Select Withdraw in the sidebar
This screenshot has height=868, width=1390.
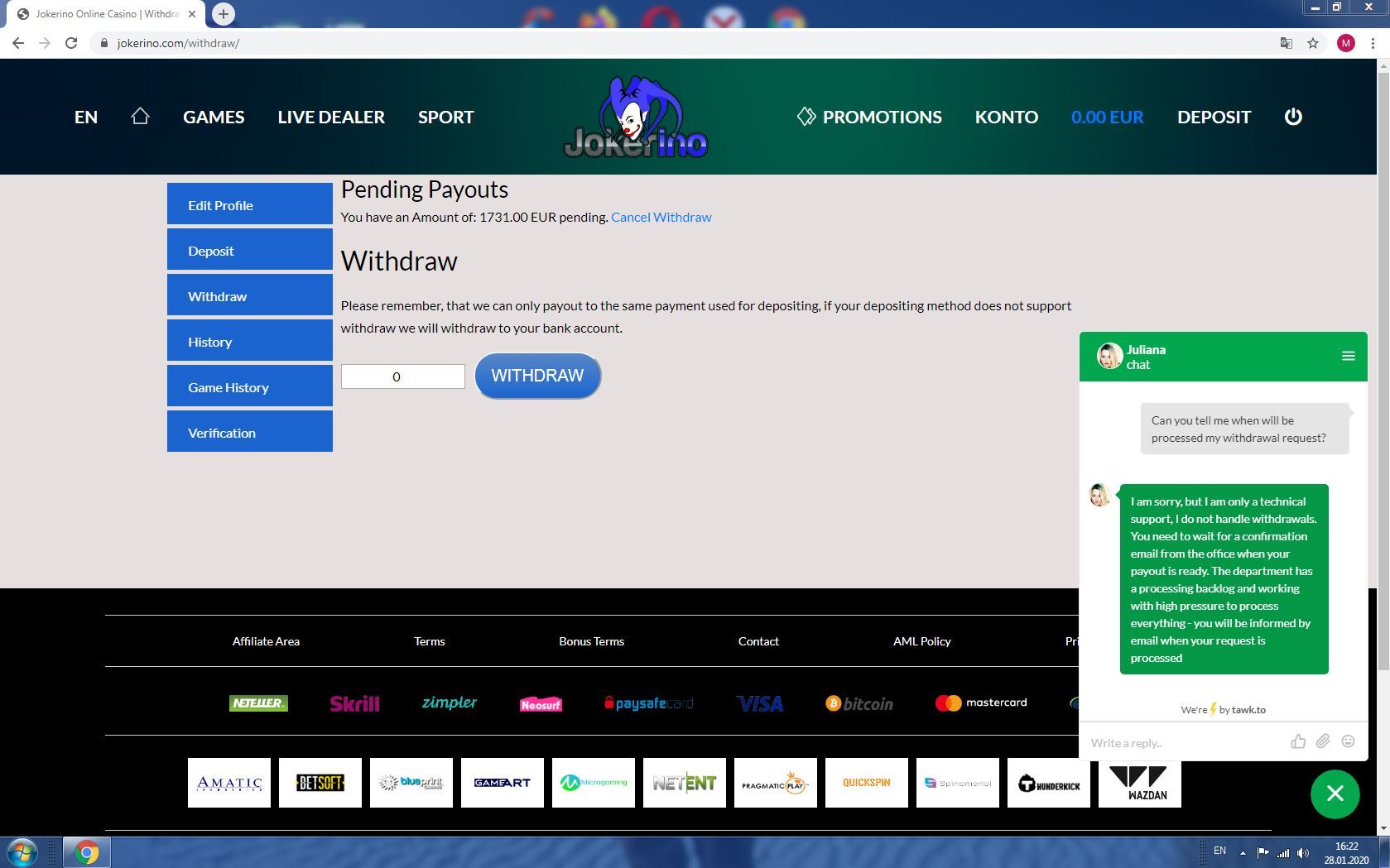click(250, 295)
